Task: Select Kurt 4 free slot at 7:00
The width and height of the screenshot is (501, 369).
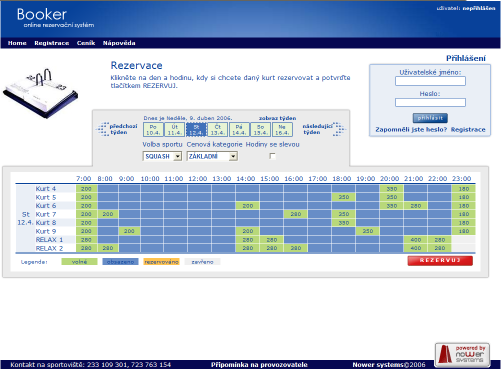Action: (x=86, y=189)
